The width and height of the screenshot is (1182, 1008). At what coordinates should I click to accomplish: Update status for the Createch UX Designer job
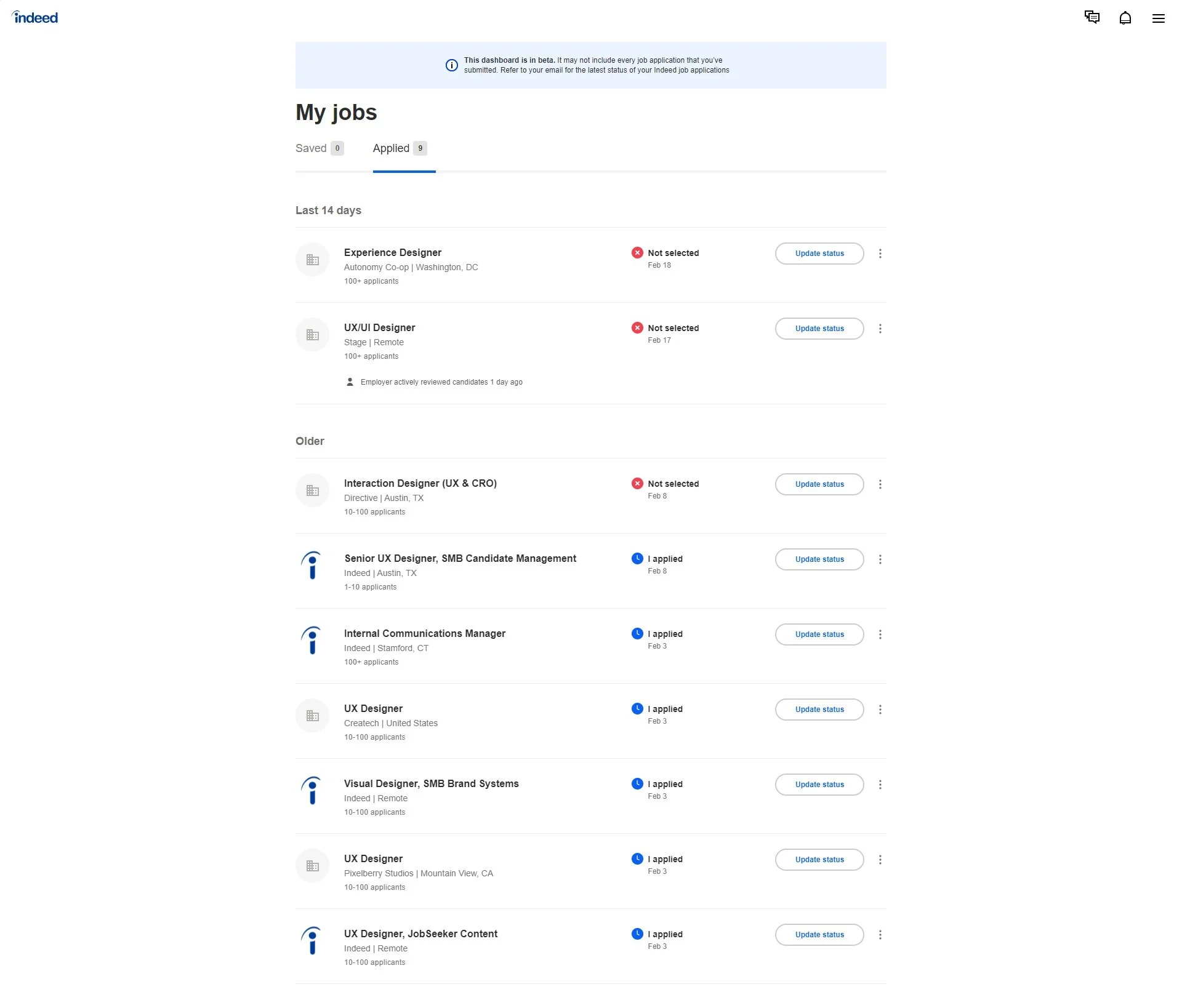point(819,710)
